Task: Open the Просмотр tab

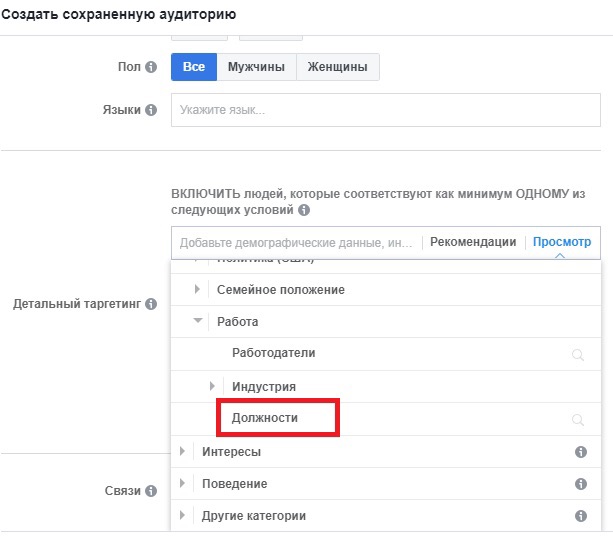Action: 561,242
